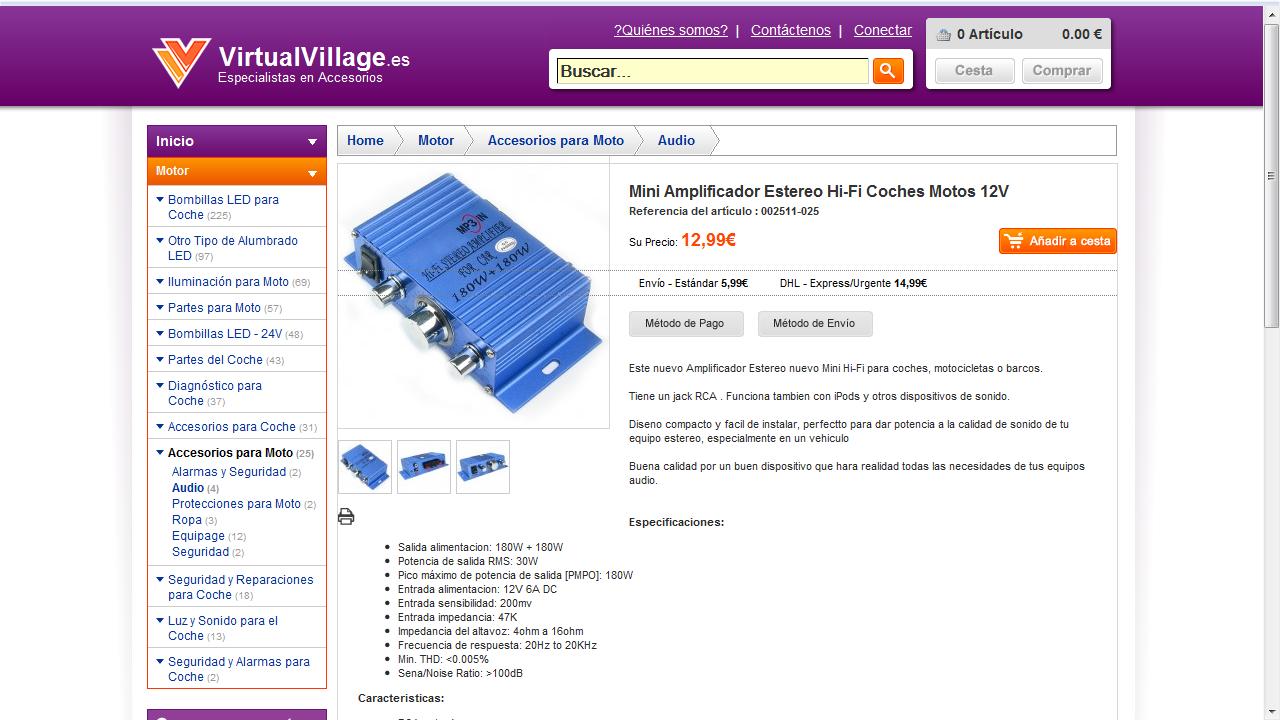This screenshot has width=1280, height=720.
Task: Click the VirtualVillage logo icon
Action: click(181, 62)
